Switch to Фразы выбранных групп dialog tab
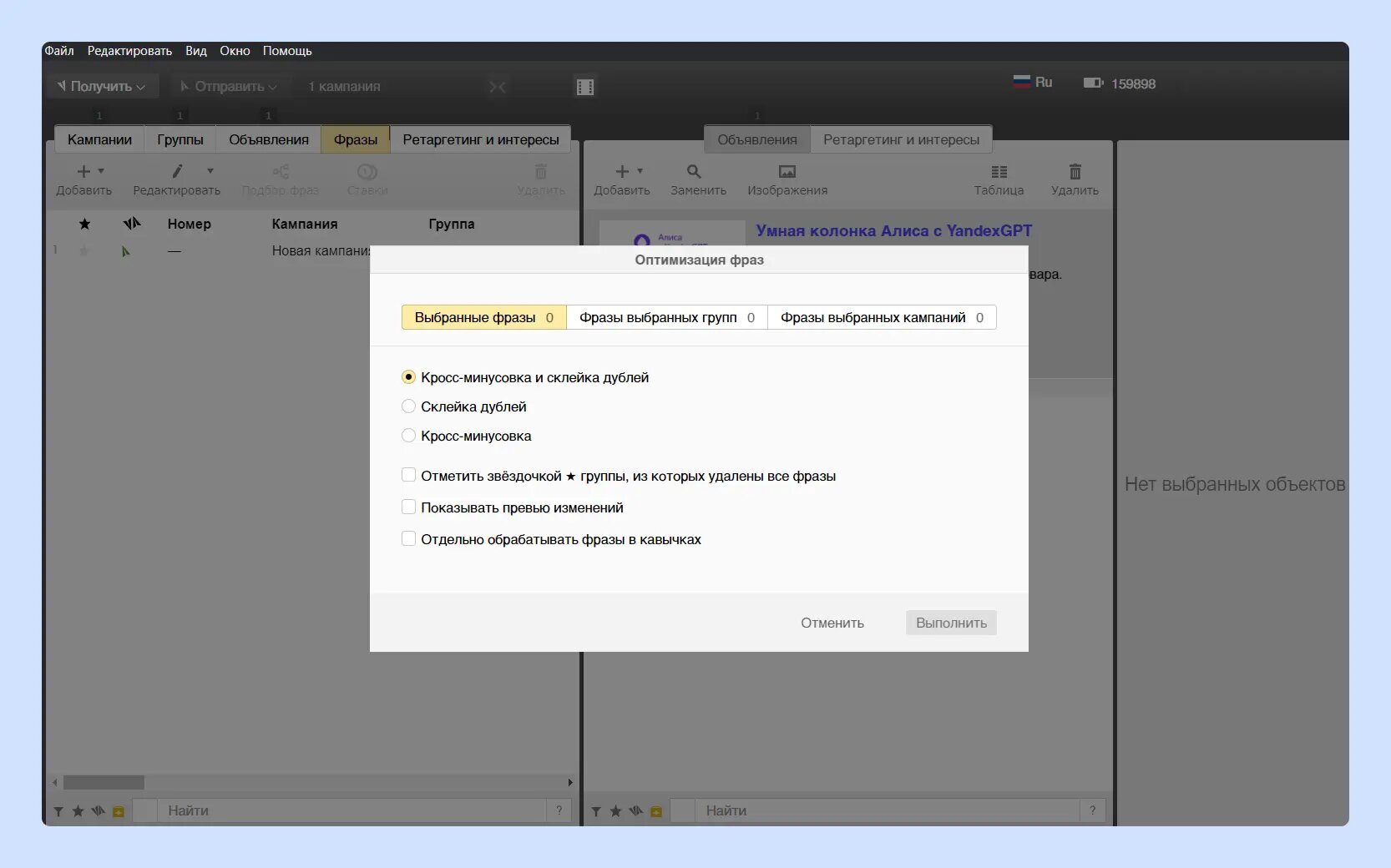The image size is (1391, 868). (x=667, y=317)
